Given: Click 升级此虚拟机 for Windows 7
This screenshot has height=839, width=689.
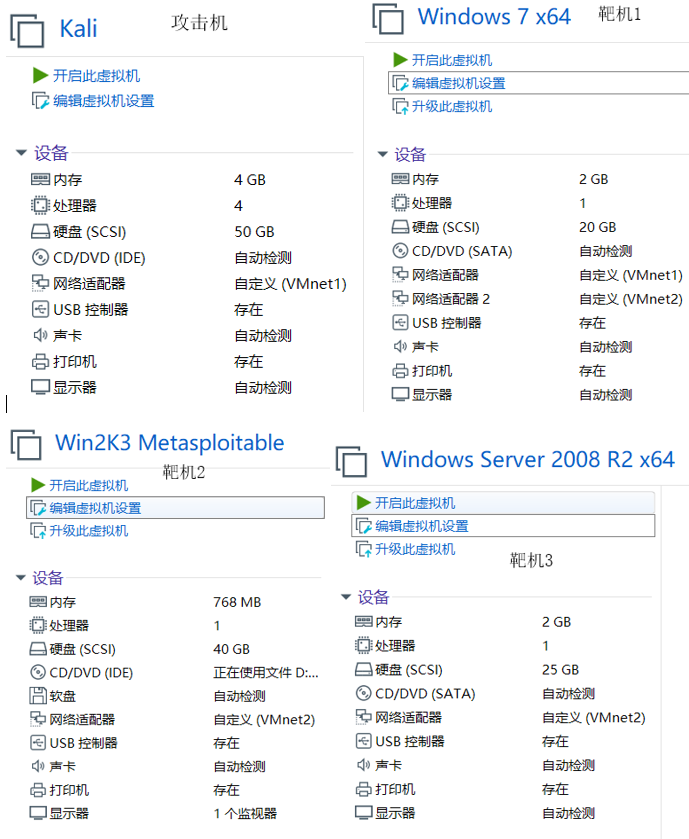Looking at the screenshot, I should (451, 106).
